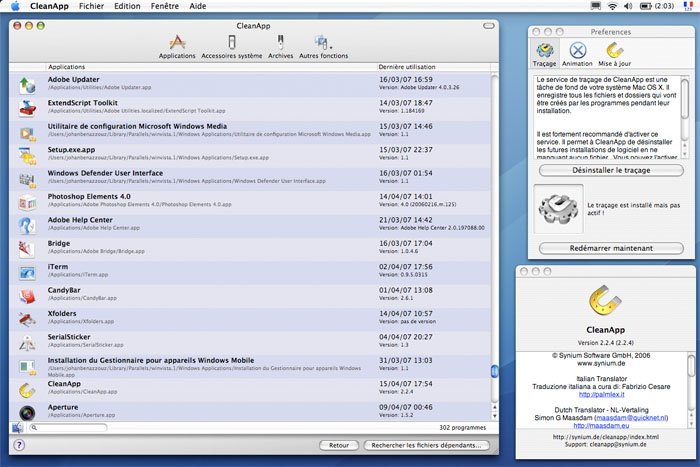Click the icon left of the search field
700x467 pixels.
click(x=17, y=428)
